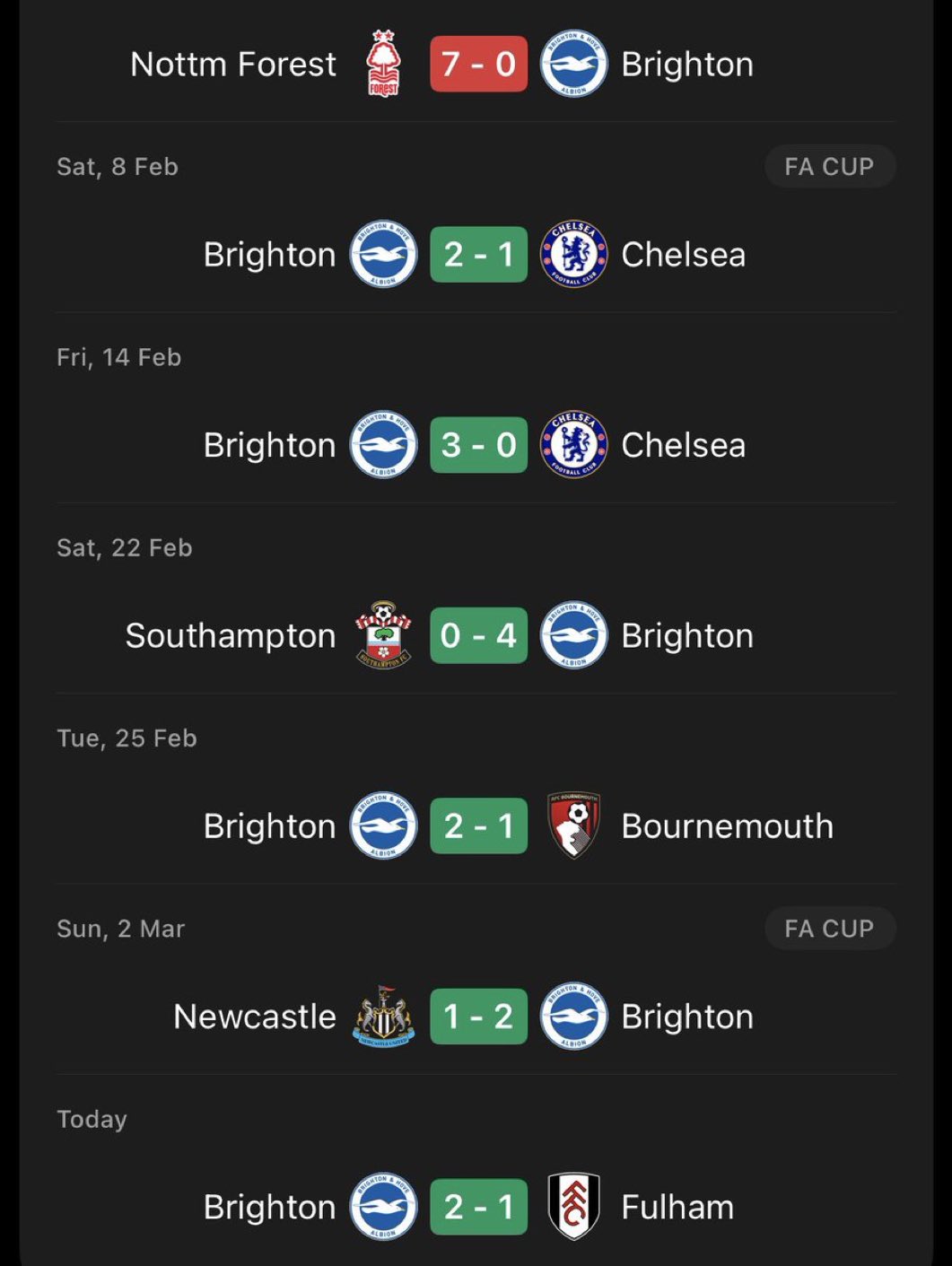Select the Today date header
952x1266 pixels.
[92, 1119]
